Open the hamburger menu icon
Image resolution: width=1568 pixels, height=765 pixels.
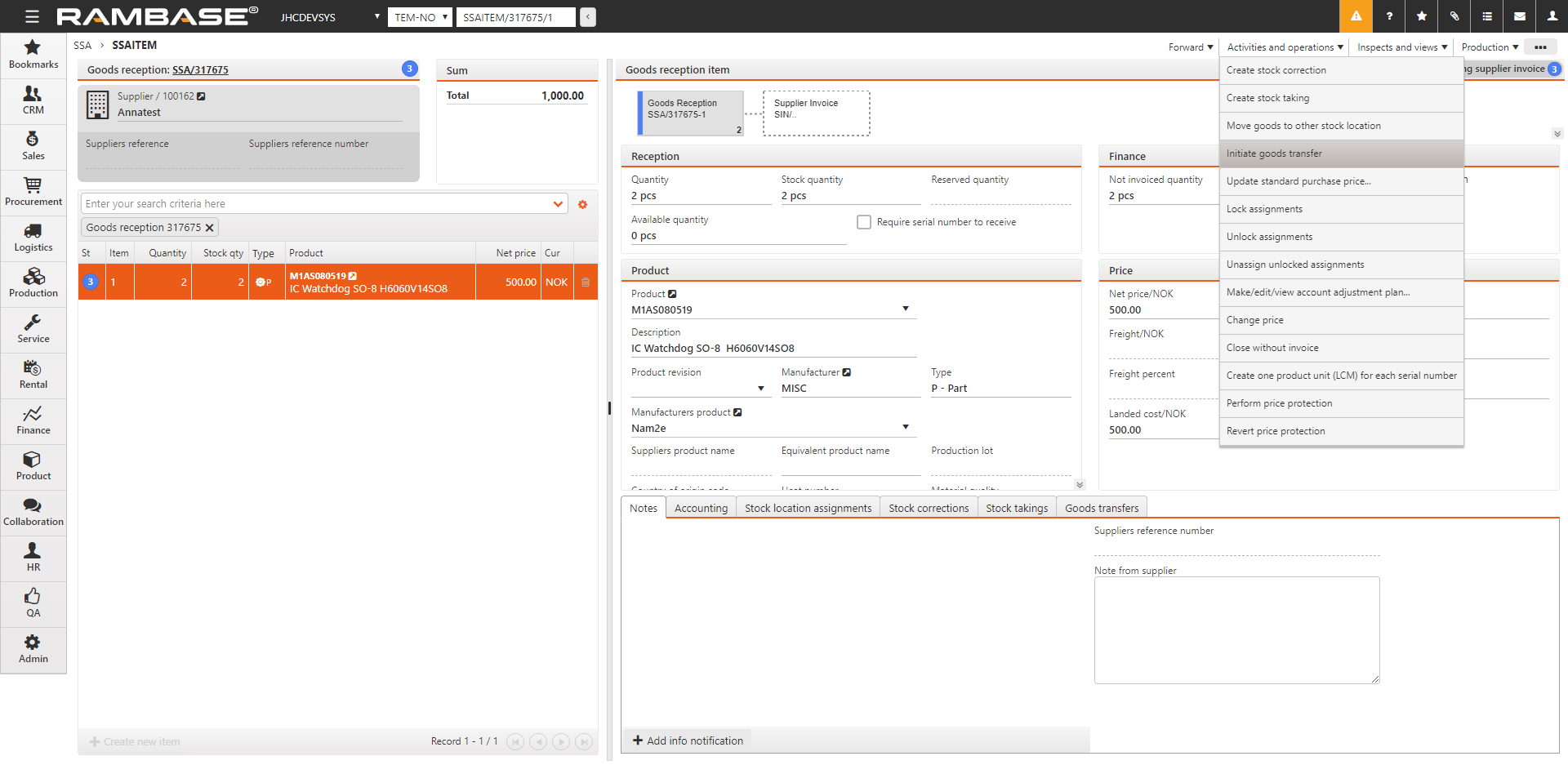(x=32, y=16)
